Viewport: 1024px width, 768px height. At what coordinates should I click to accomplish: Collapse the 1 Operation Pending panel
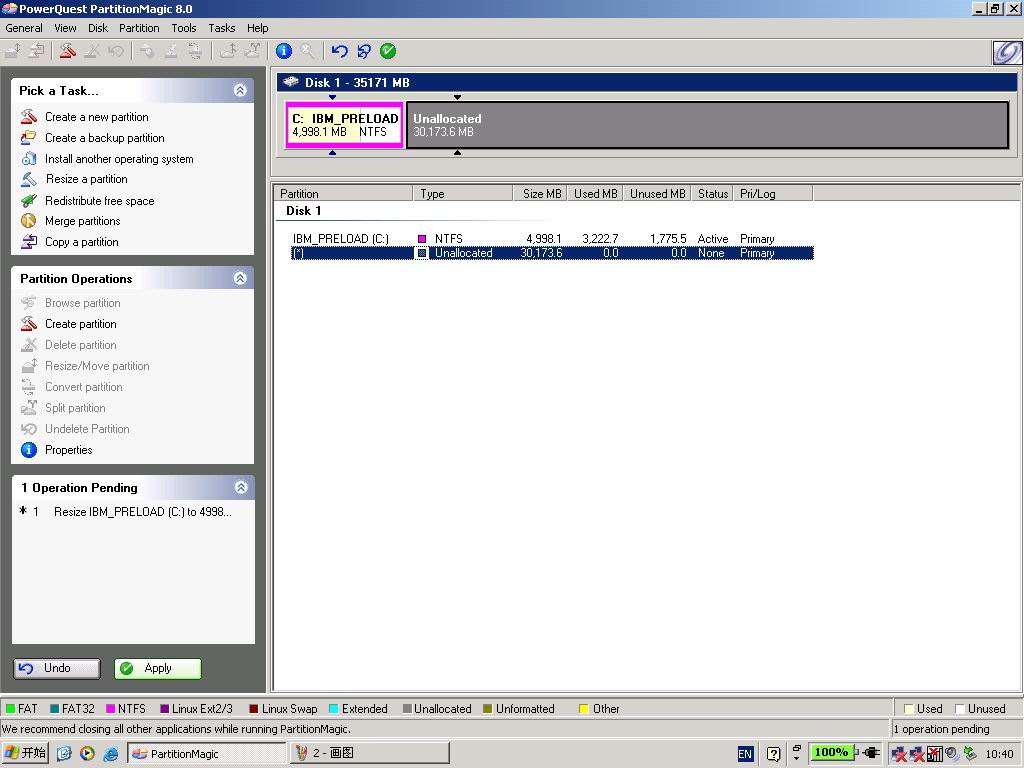[x=240, y=487]
